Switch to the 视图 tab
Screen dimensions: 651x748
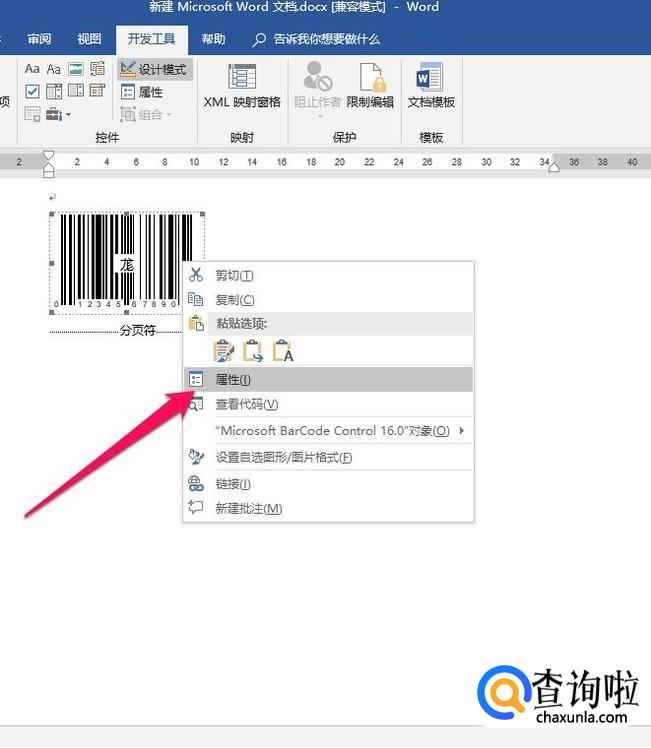tap(89, 39)
